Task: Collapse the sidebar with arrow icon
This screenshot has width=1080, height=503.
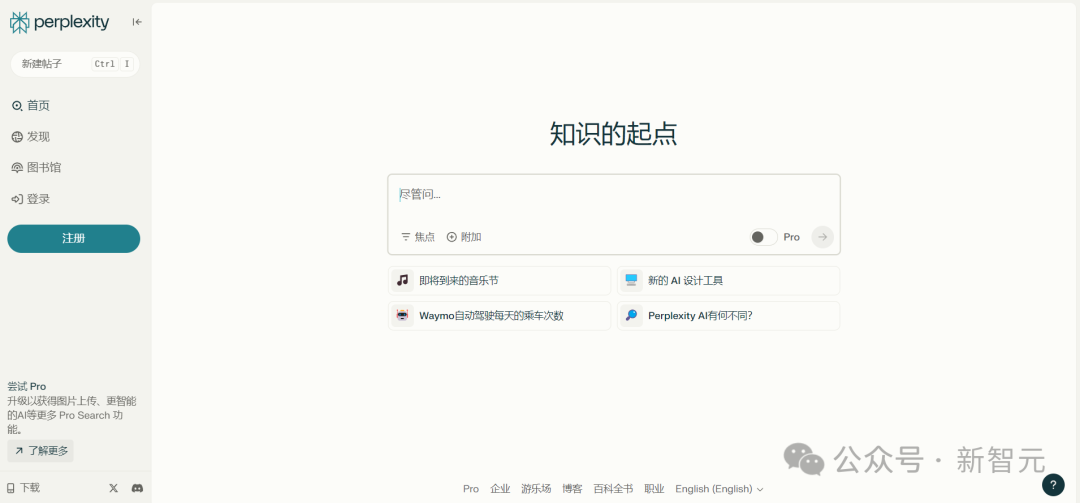Action: (137, 22)
